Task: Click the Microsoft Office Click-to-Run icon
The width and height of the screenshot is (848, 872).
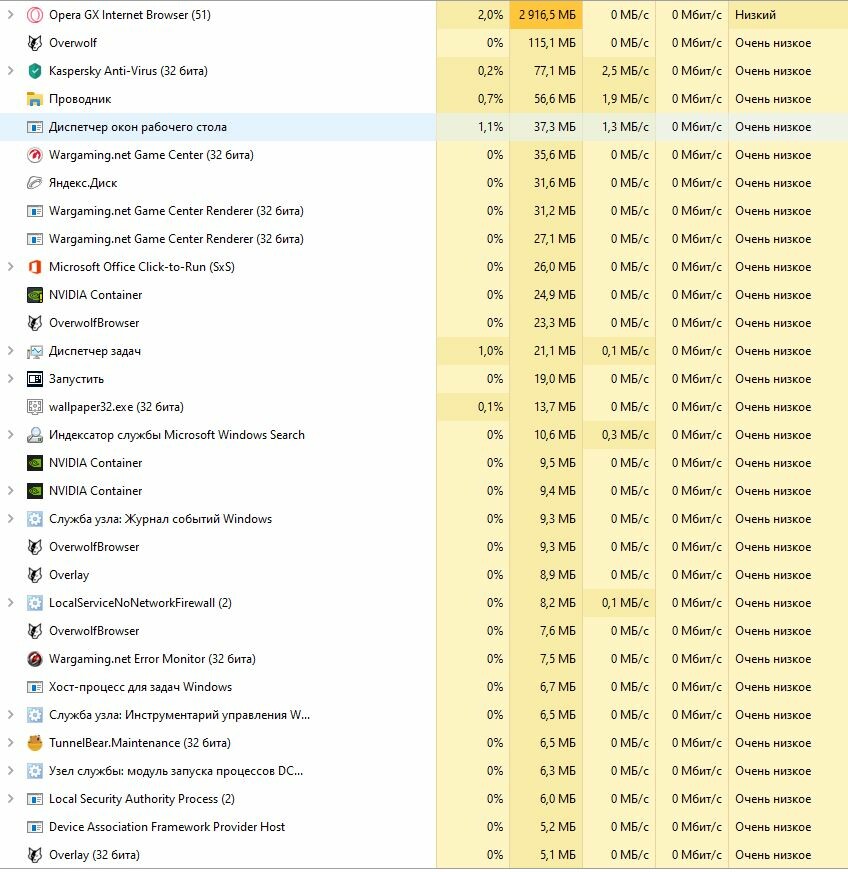Action: point(34,267)
